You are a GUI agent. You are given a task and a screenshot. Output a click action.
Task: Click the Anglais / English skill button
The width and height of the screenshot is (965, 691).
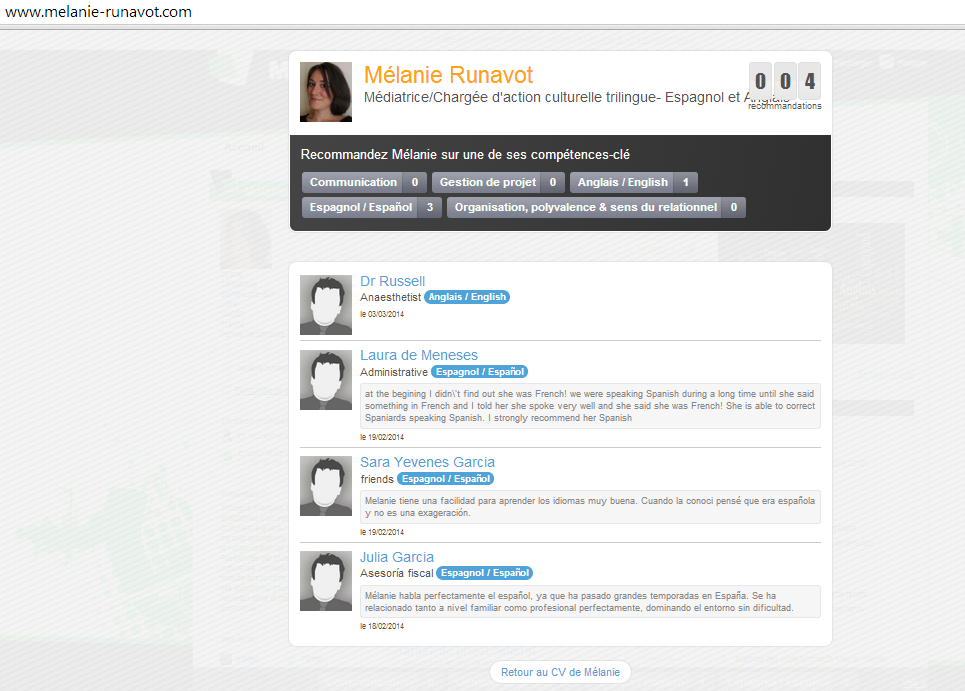pyautogui.click(x=633, y=182)
